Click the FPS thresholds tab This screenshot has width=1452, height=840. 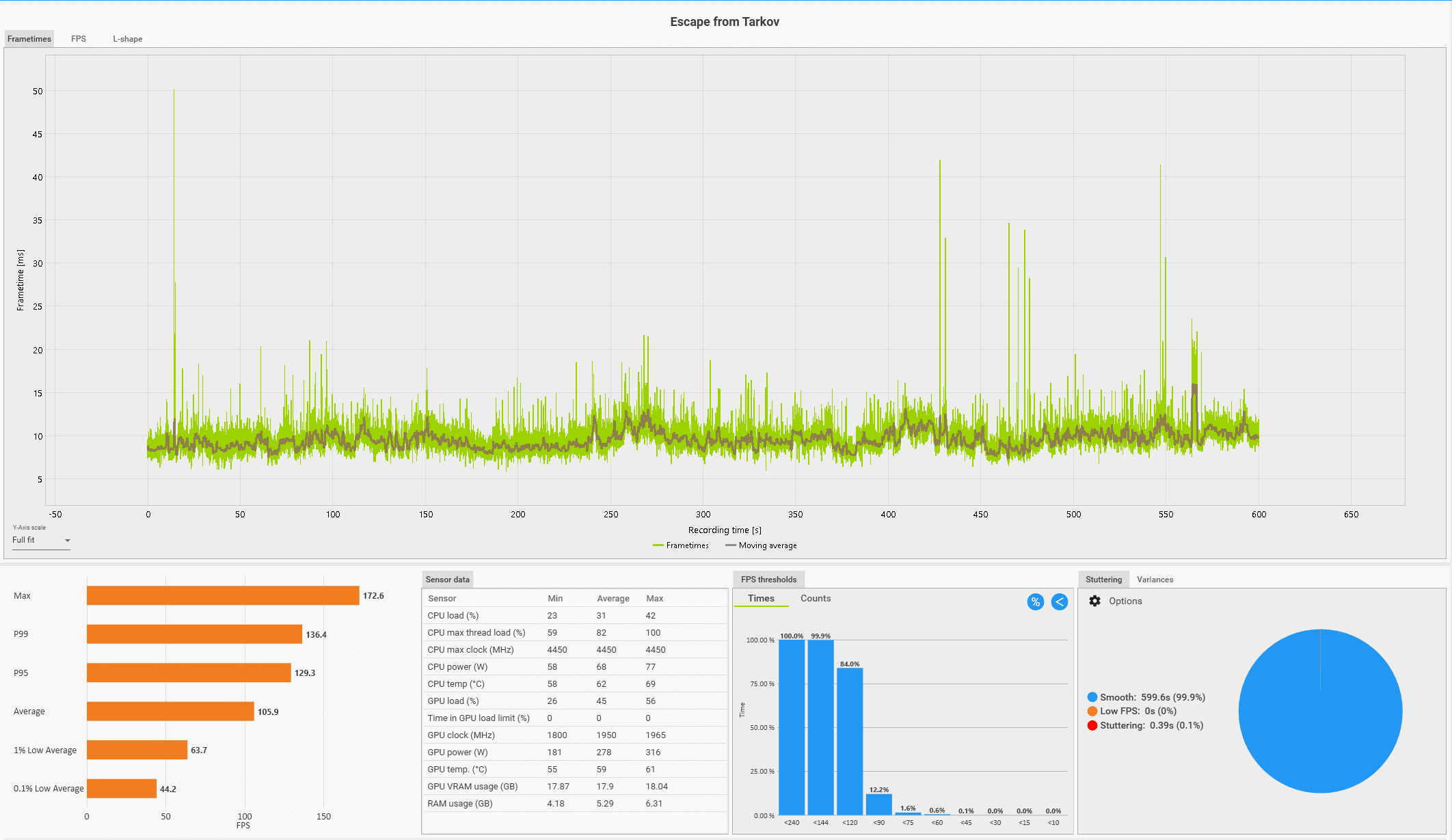point(768,580)
